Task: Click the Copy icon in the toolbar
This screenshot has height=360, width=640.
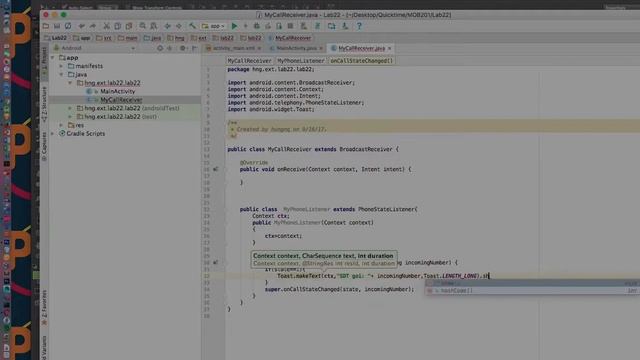Action: pos(118,26)
